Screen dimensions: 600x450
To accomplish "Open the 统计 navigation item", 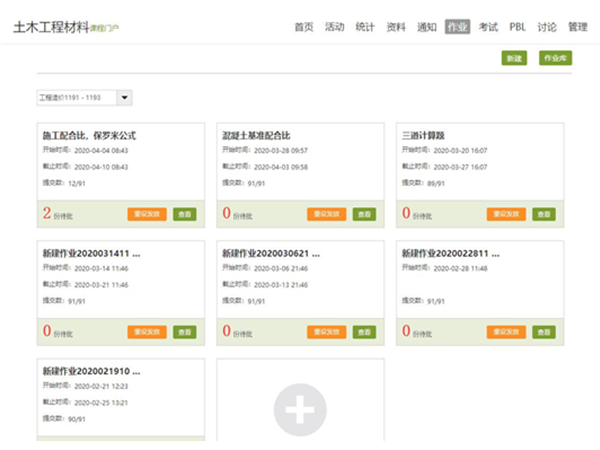I will coord(365,27).
